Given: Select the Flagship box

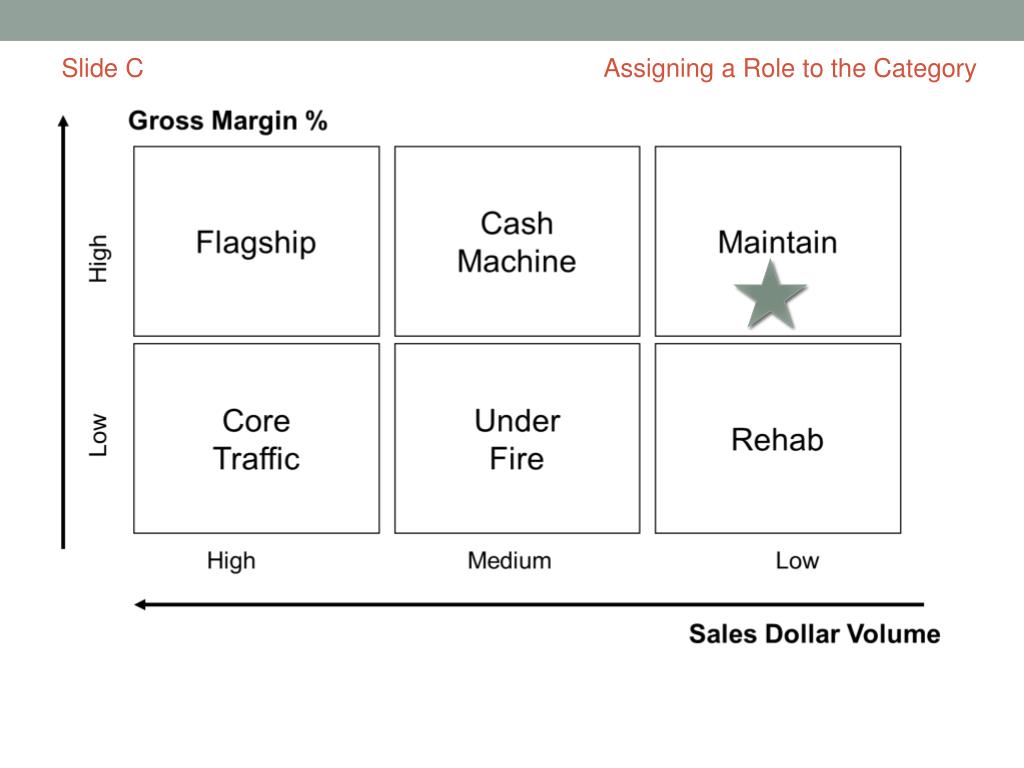Looking at the screenshot, I should pos(256,242).
